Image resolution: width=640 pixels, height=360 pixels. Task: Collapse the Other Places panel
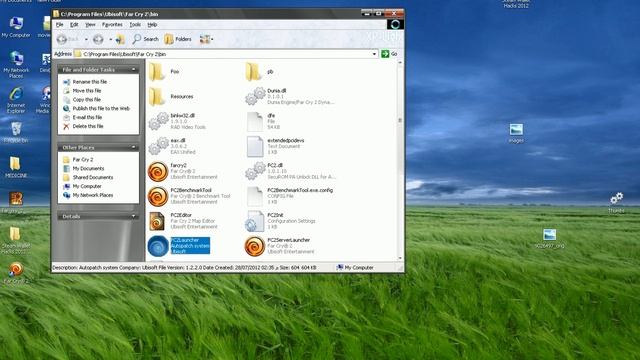tap(133, 147)
